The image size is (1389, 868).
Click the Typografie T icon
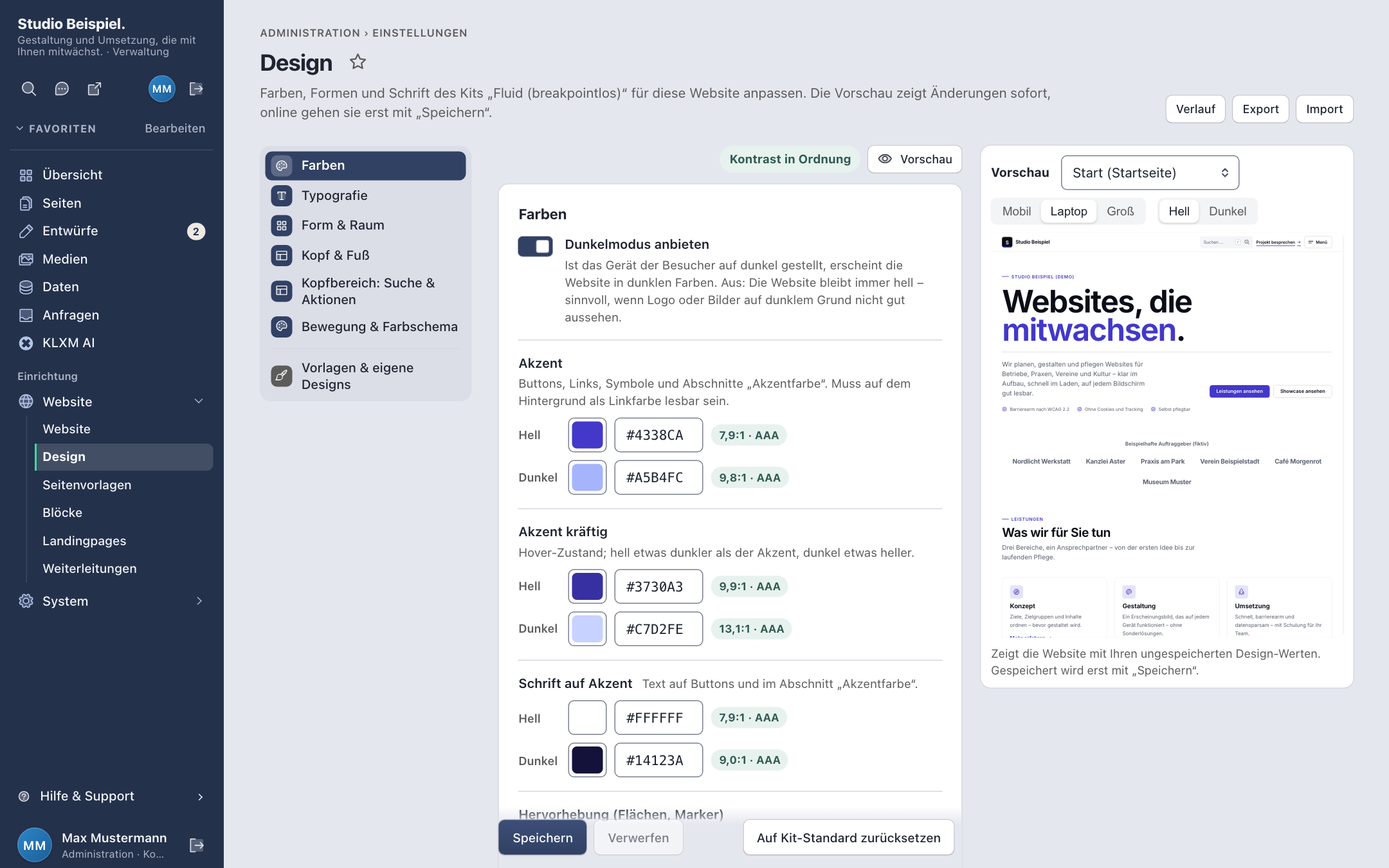click(x=282, y=195)
